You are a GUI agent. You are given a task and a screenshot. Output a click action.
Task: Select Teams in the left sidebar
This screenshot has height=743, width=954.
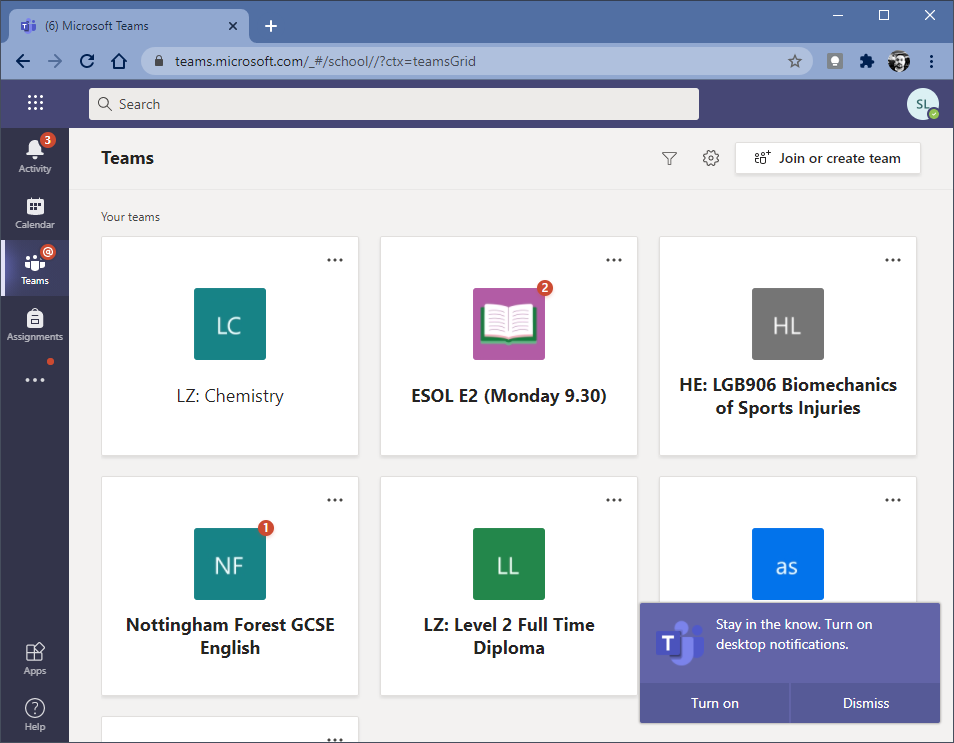pyautogui.click(x=35, y=268)
